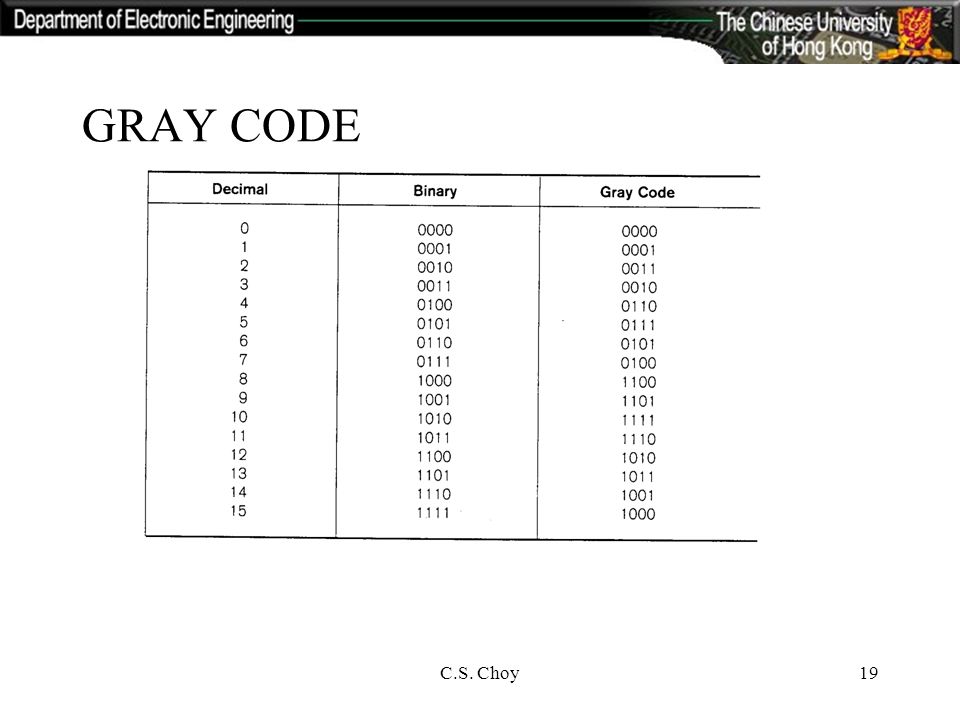960x720 pixels.
Task: Click 0100 in the Binary column
Action: pyautogui.click(x=435, y=305)
